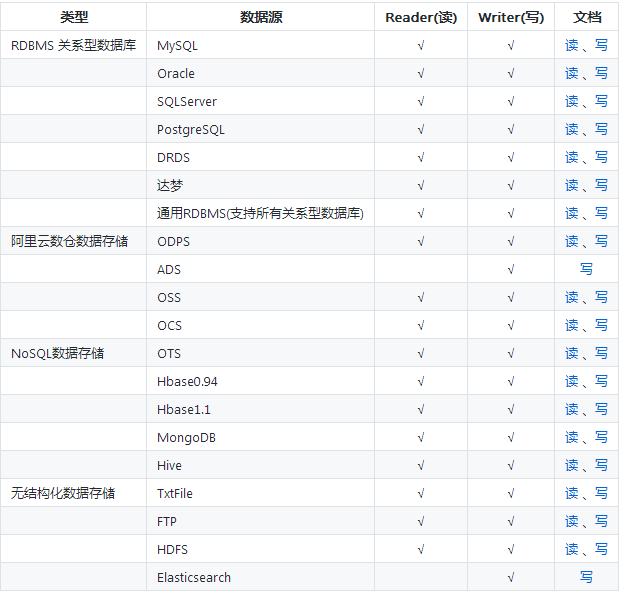Open the 读 doc link for Hbase1.1
This screenshot has height=592, width=620.
[572, 409]
